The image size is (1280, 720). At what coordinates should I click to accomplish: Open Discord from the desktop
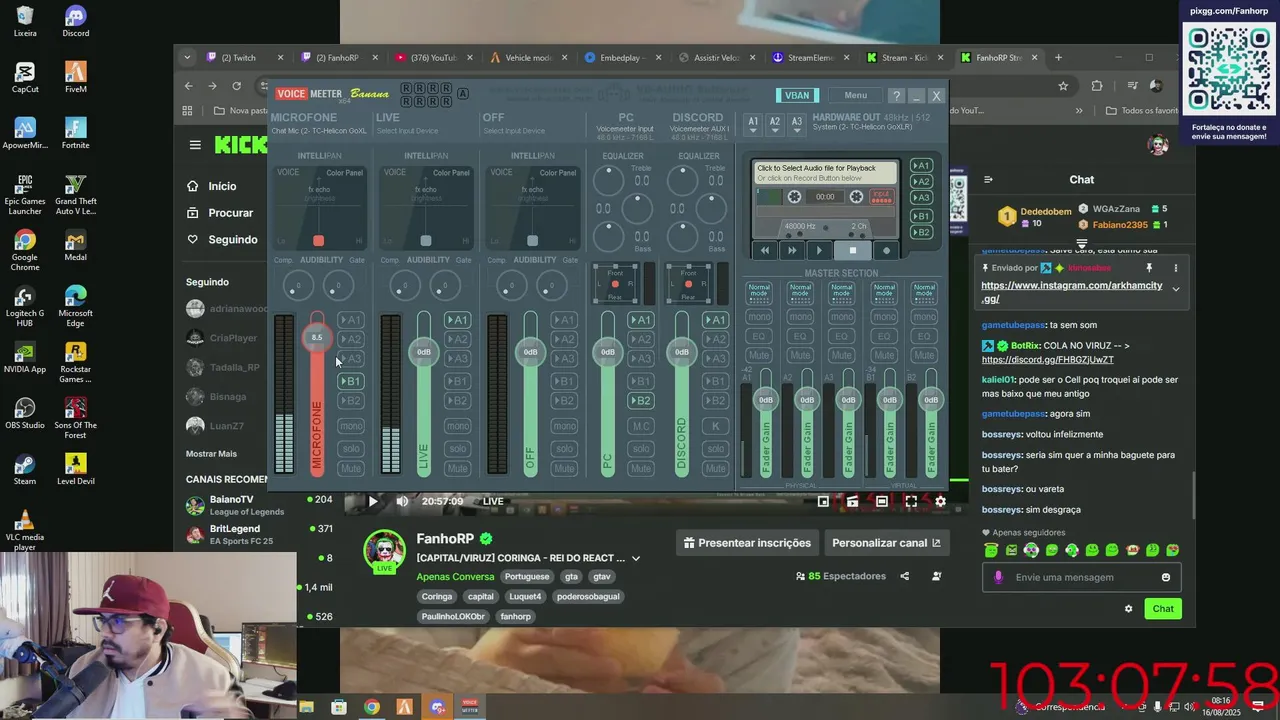(x=75, y=21)
